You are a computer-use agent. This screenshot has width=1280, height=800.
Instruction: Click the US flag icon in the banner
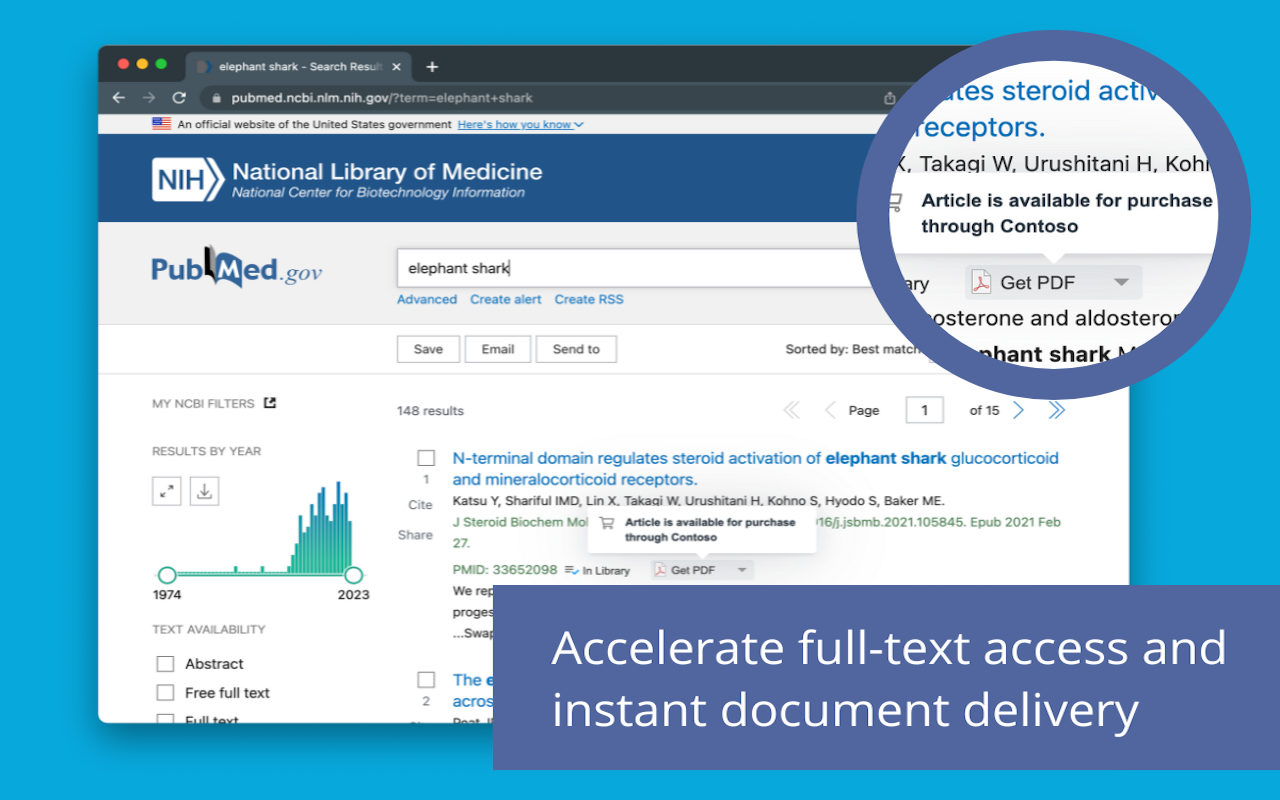click(161, 124)
